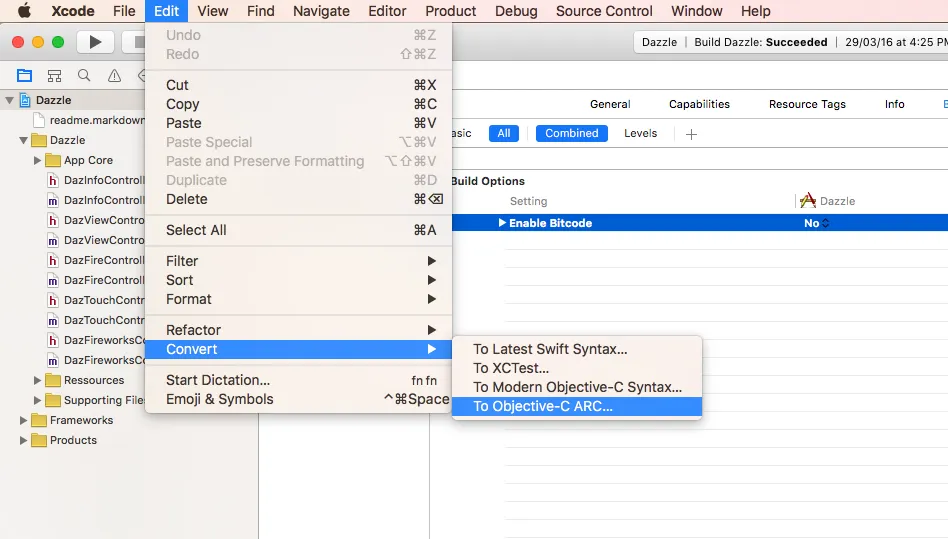Choose Select All in Edit menu
This screenshot has height=539, width=948.
(299, 230)
